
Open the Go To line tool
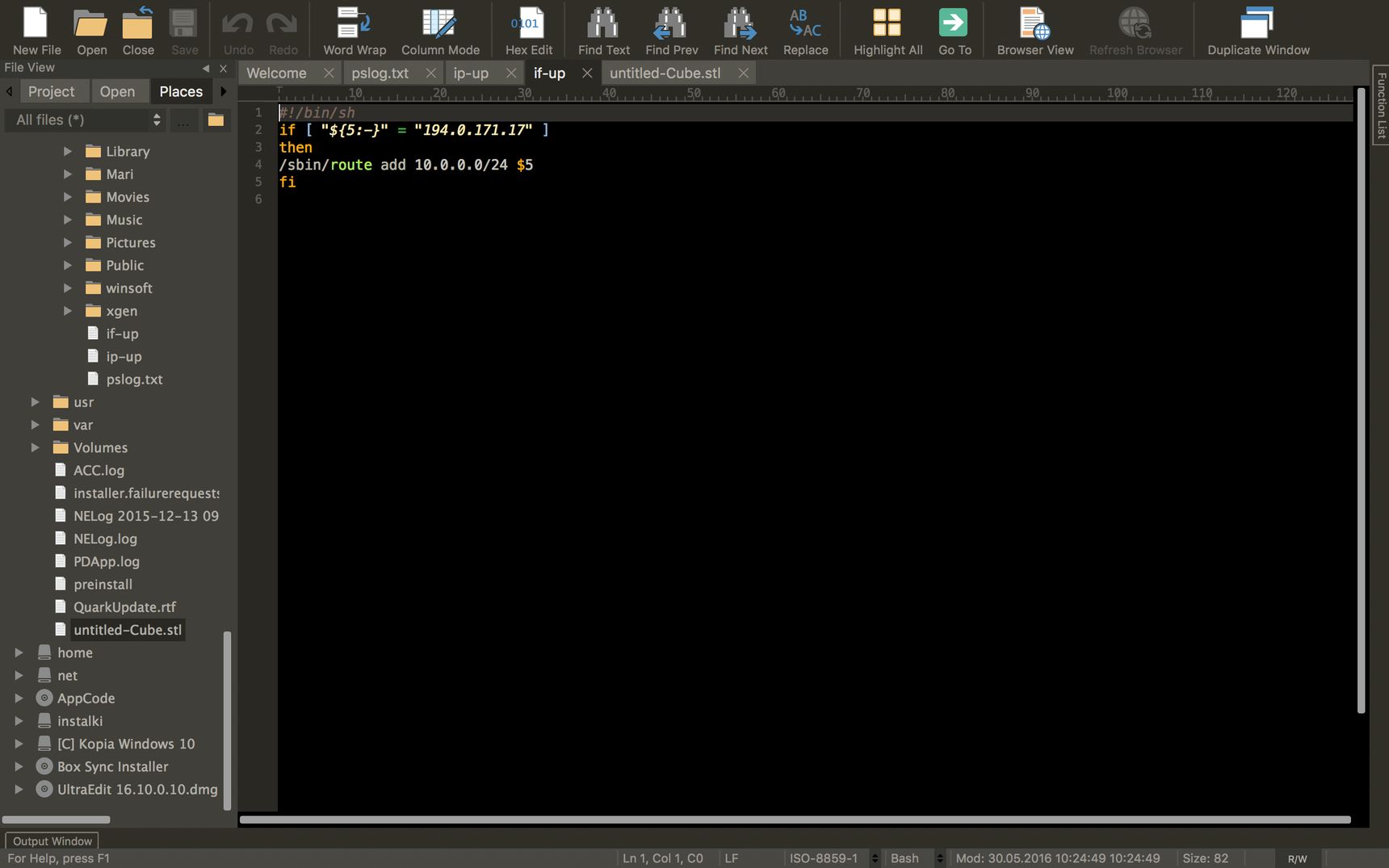pos(955,31)
